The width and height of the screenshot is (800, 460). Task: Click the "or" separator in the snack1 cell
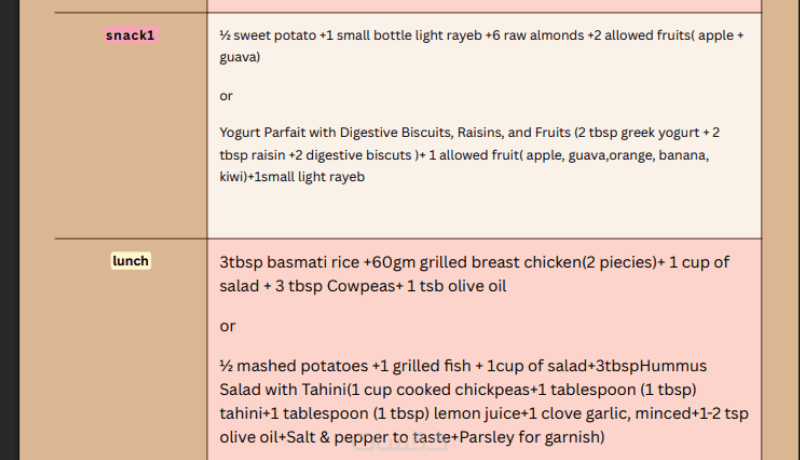226,96
